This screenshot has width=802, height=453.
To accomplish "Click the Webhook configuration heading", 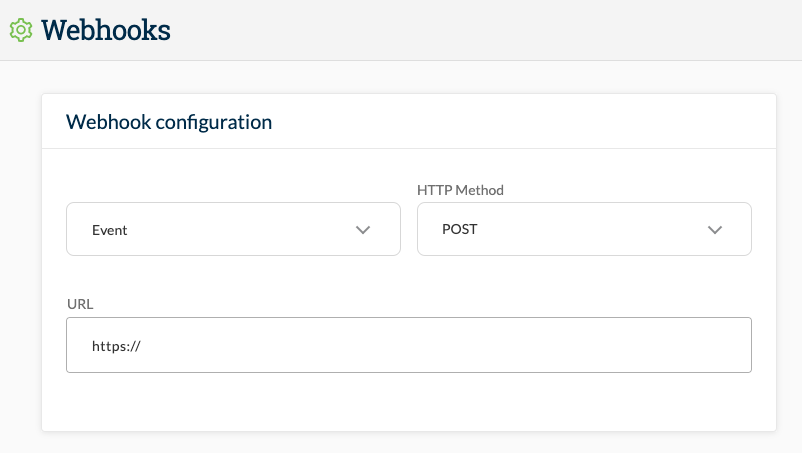I will [169, 122].
